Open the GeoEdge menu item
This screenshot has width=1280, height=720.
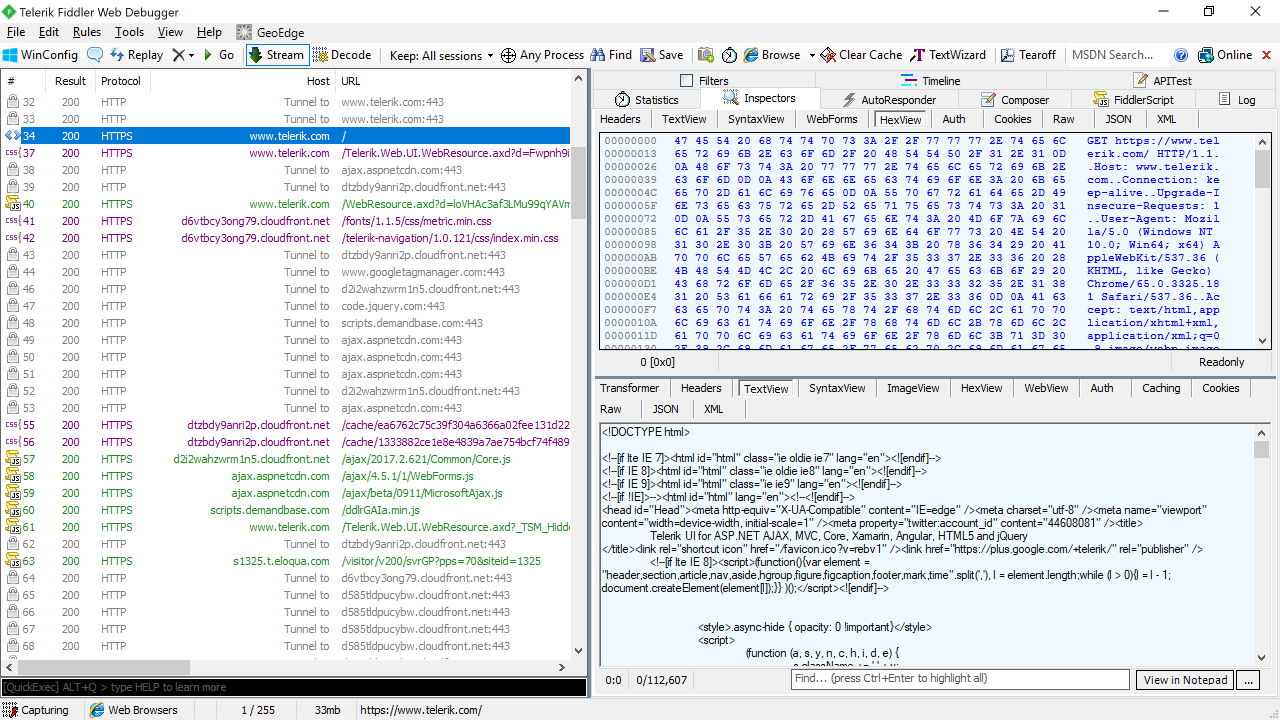(271, 32)
